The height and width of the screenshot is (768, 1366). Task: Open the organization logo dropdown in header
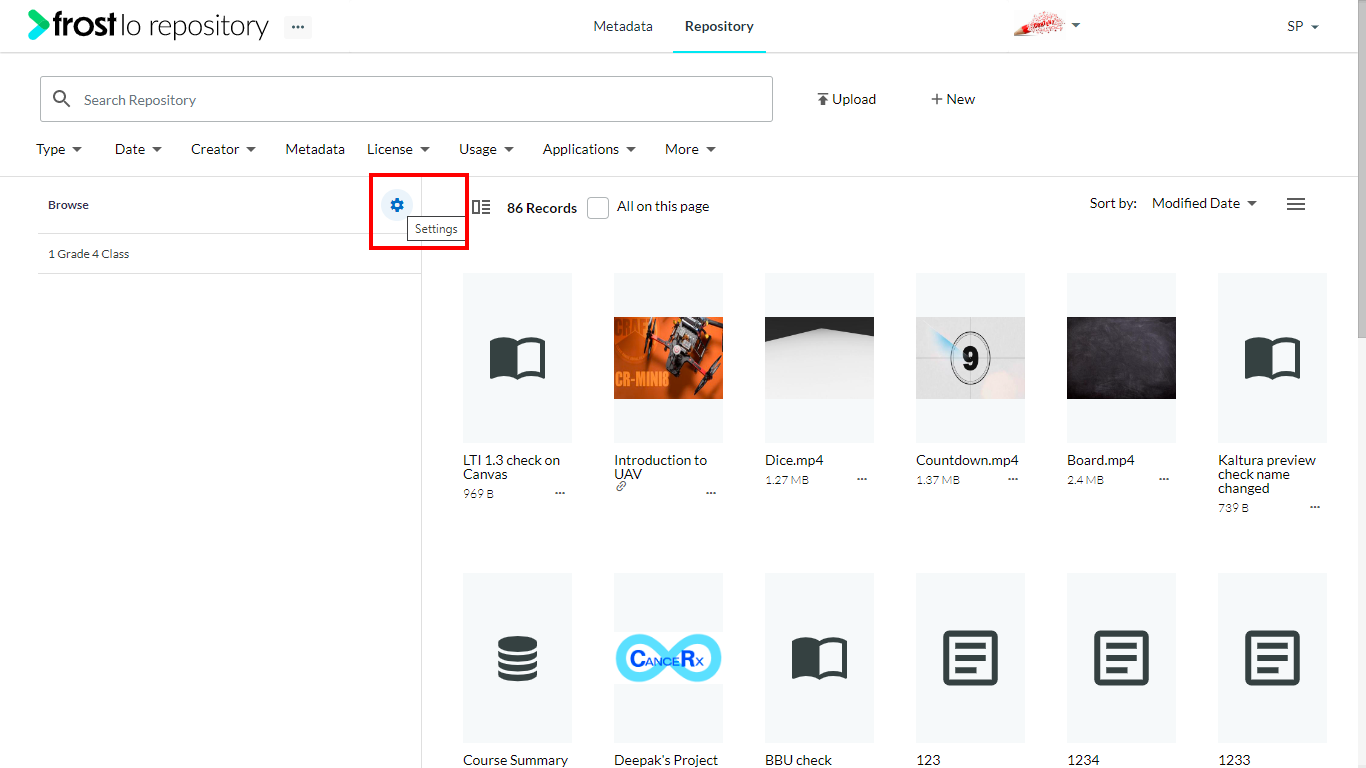1047,26
